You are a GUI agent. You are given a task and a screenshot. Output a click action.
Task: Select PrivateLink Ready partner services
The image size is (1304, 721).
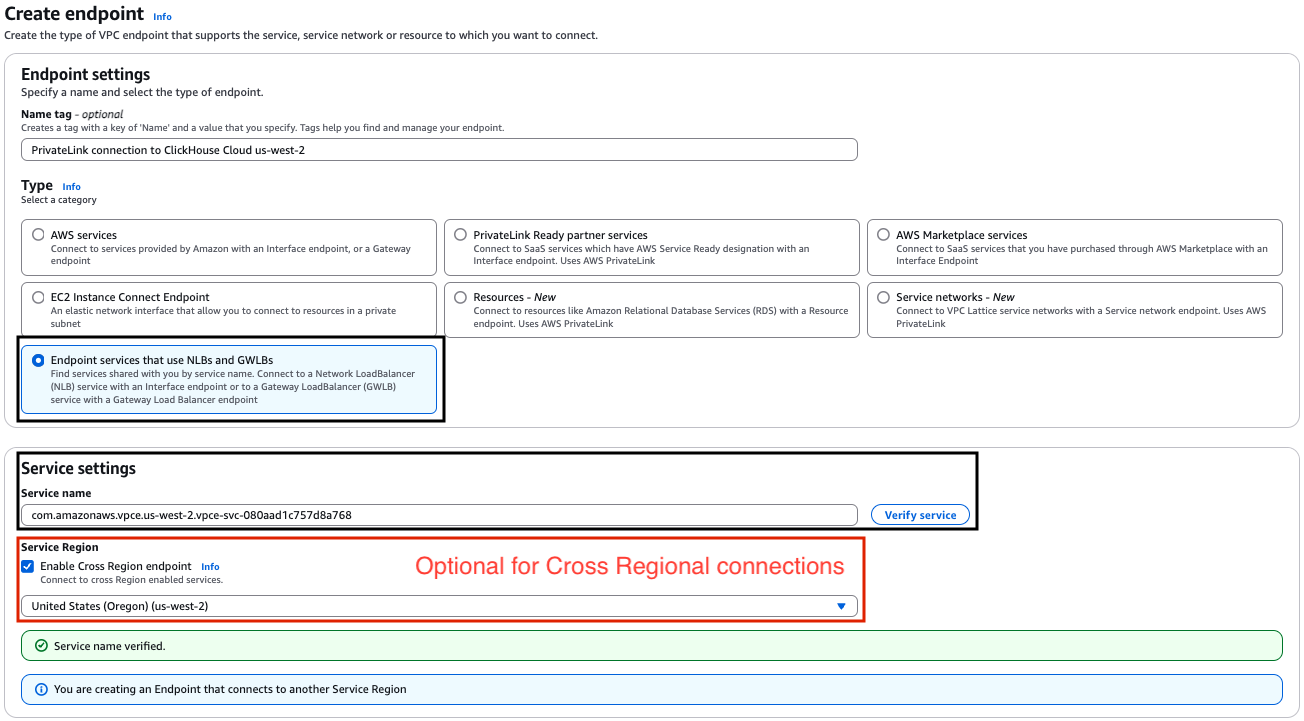461,234
